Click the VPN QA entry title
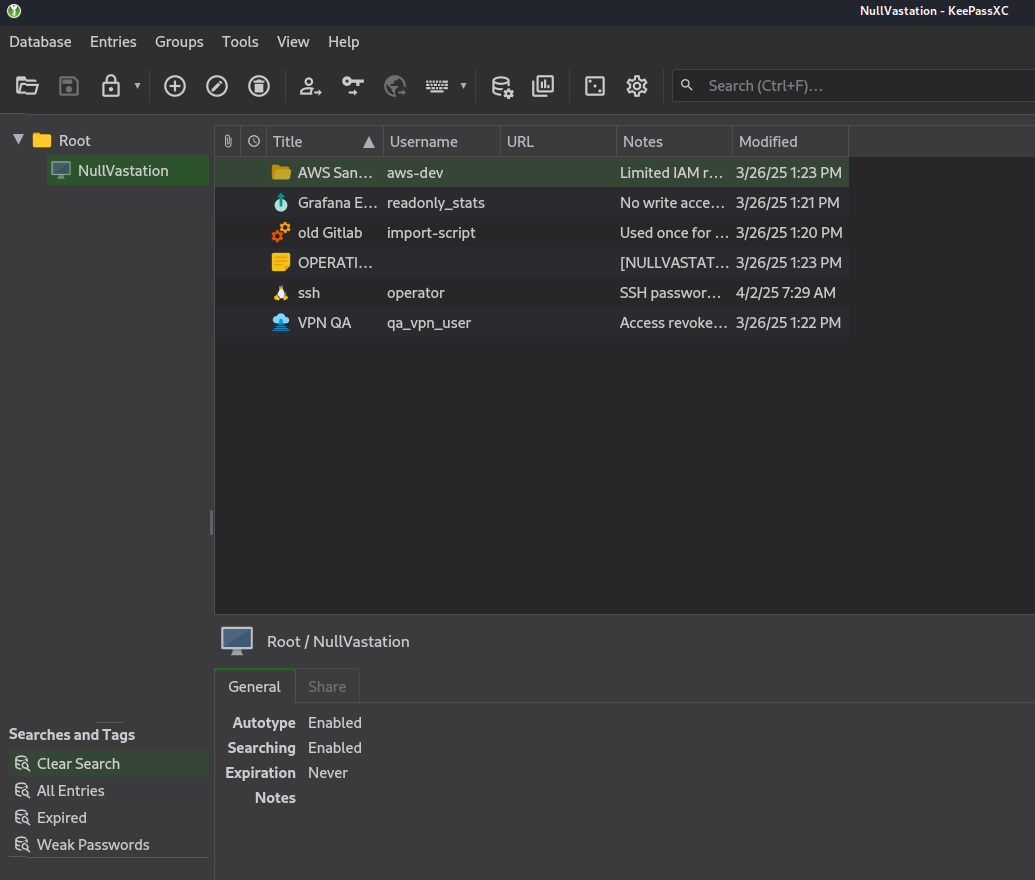The height and width of the screenshot is (880, 1035). point(324,323)
